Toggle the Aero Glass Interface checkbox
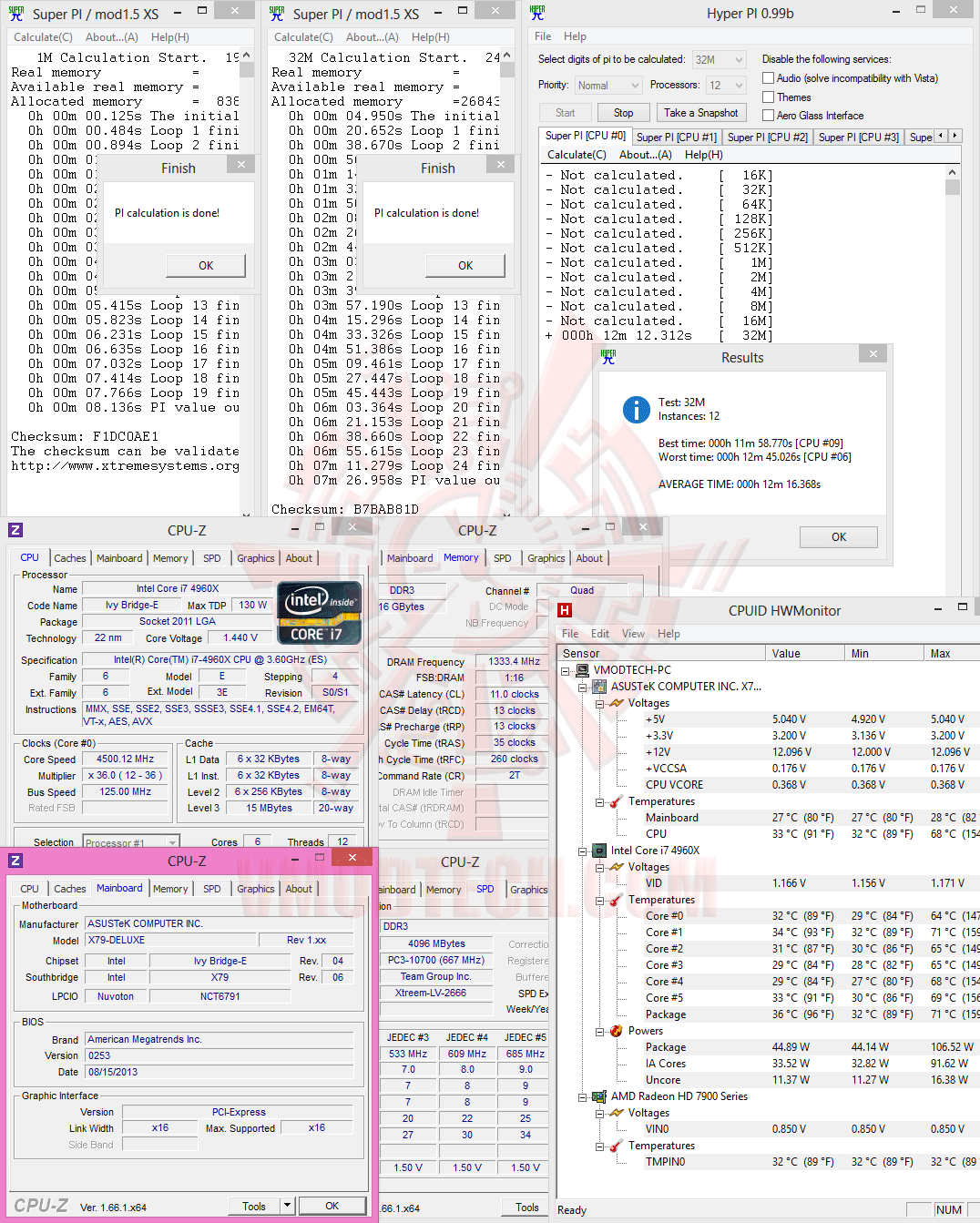This screenshot has width=980, height=1223. [768, 116]
